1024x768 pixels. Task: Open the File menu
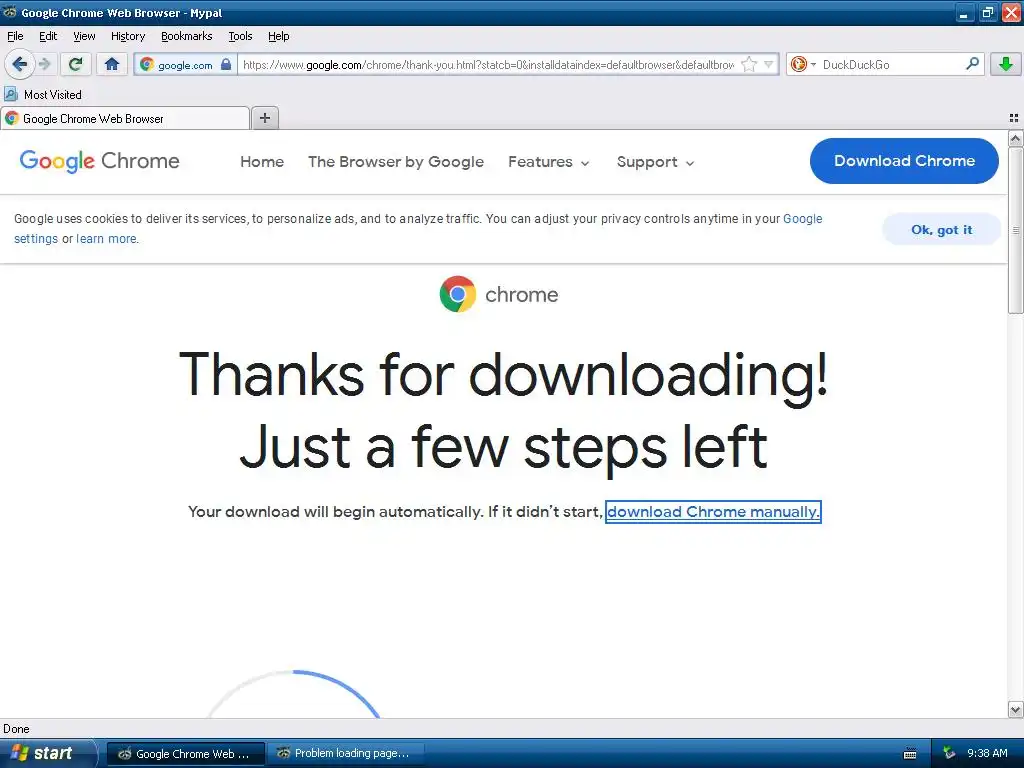(x=15, y=36)
